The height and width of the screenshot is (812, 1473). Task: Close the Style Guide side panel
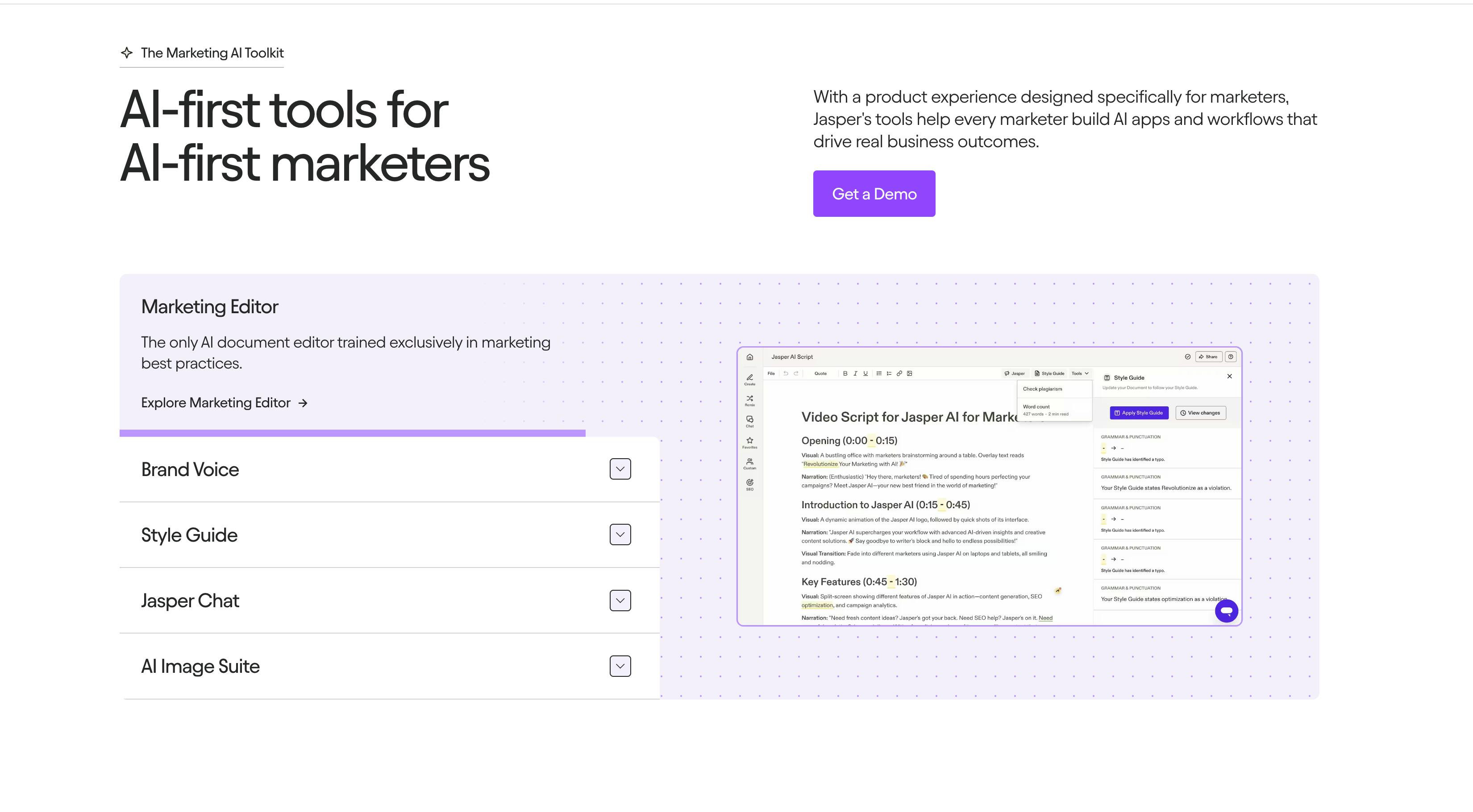click(1229, 377)
